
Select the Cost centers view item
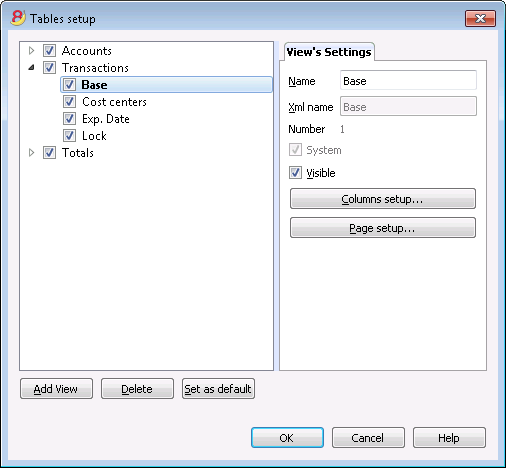114,102
